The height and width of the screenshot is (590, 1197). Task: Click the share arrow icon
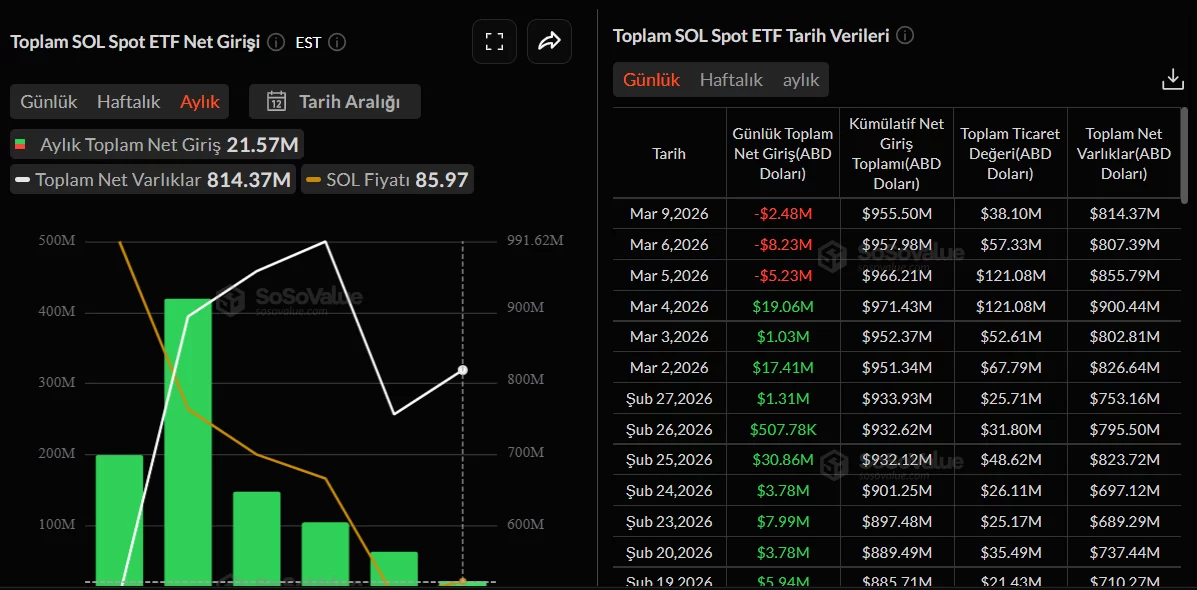pyautogui.click(x=549, y=41)
